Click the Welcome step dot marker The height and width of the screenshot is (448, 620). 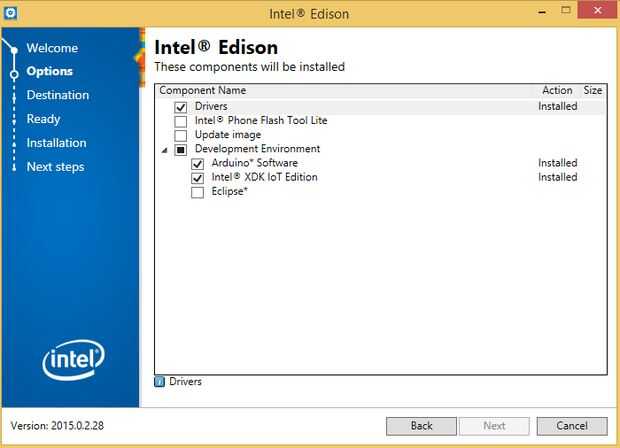[14, 49]
